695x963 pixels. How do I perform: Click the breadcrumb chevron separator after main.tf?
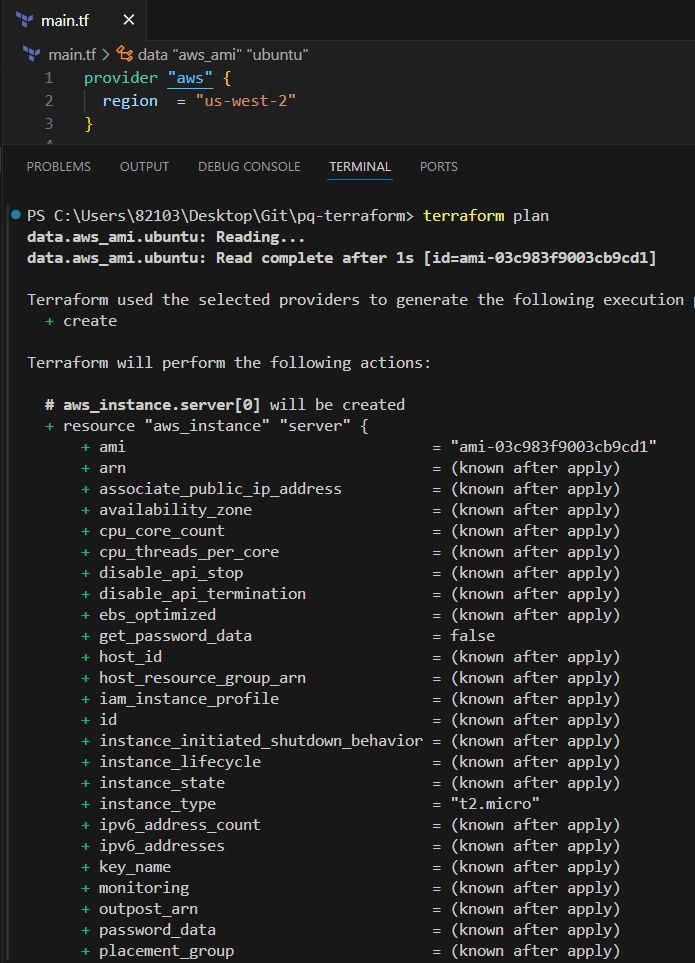point(106,55)
